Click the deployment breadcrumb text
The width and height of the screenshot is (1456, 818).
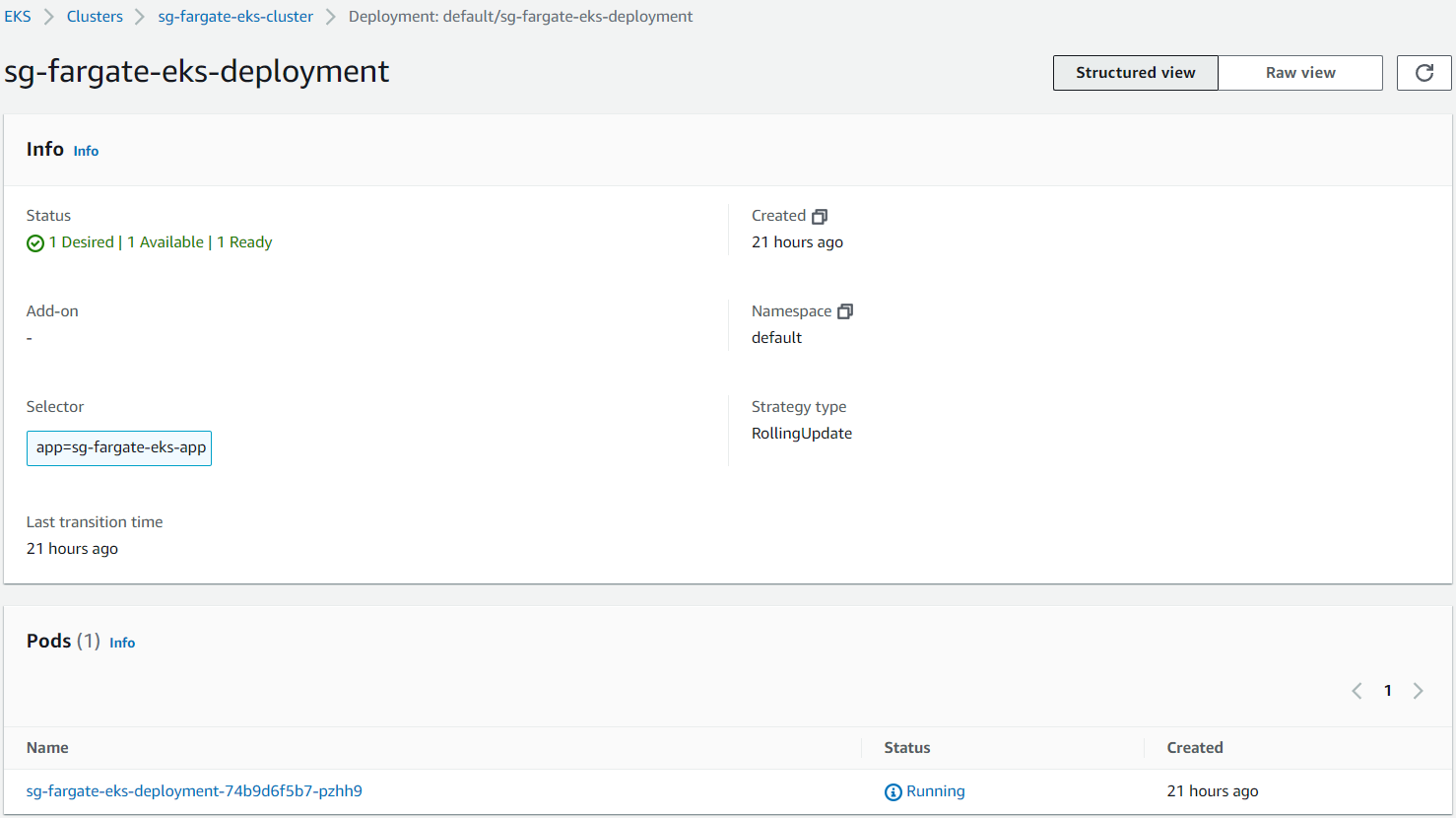click(520, 17)
